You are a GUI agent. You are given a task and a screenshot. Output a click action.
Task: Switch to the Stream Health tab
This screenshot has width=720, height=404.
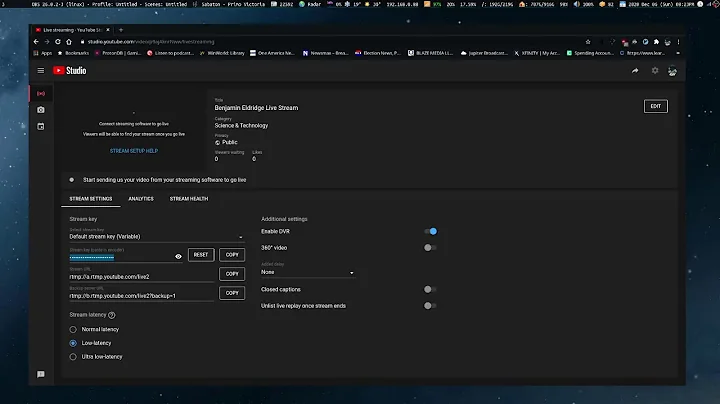(189, 199)
